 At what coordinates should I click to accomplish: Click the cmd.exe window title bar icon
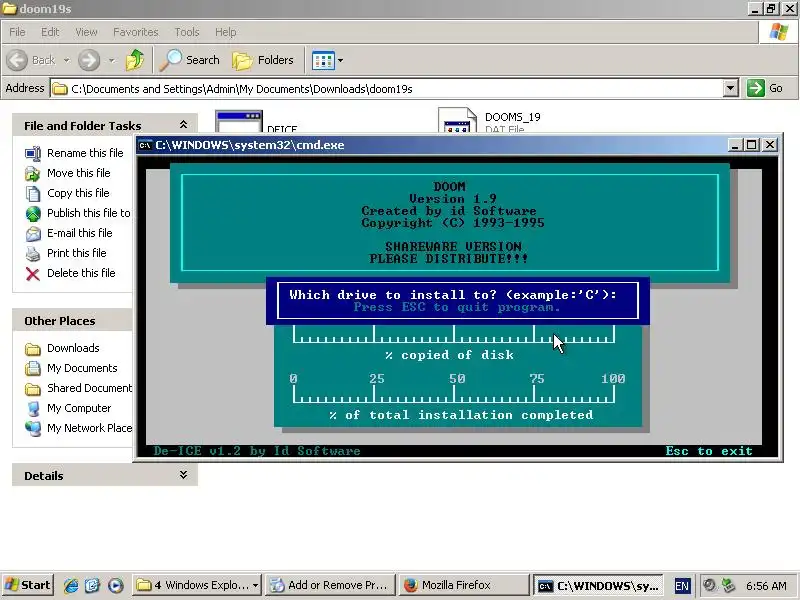click(x=145, y=145)
